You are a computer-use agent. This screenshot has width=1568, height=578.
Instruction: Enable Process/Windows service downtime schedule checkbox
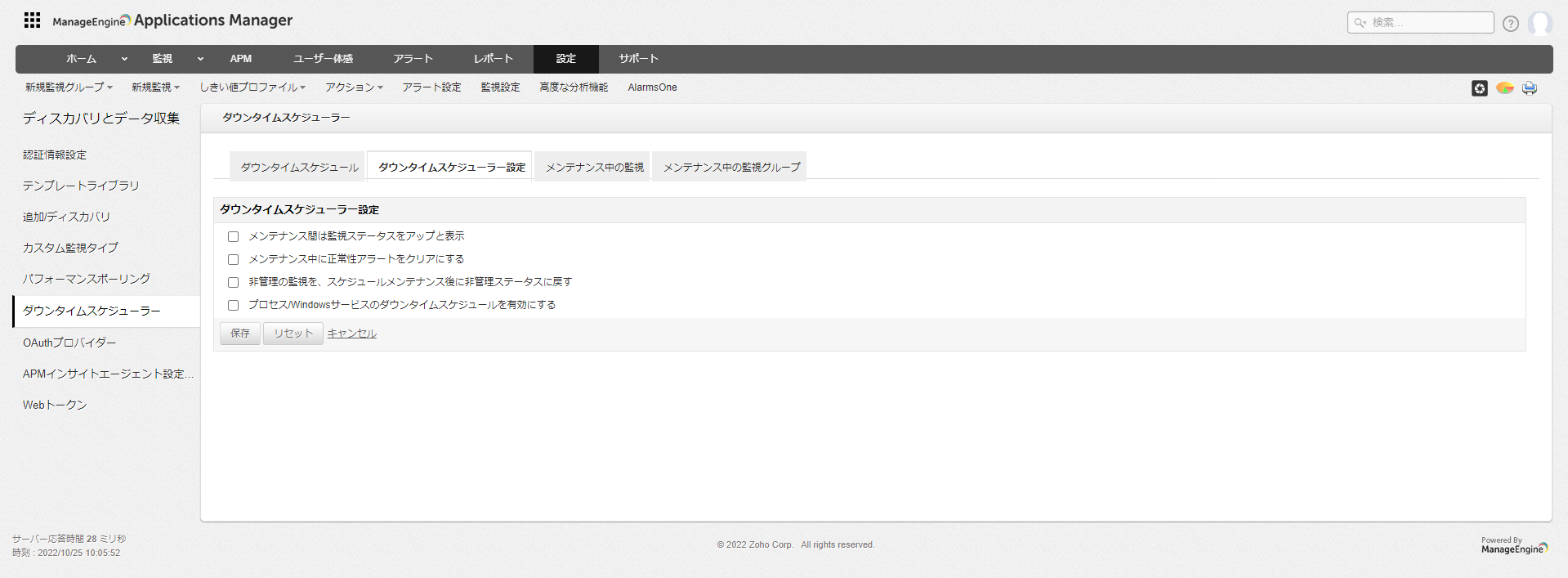[x=234, y=306]
